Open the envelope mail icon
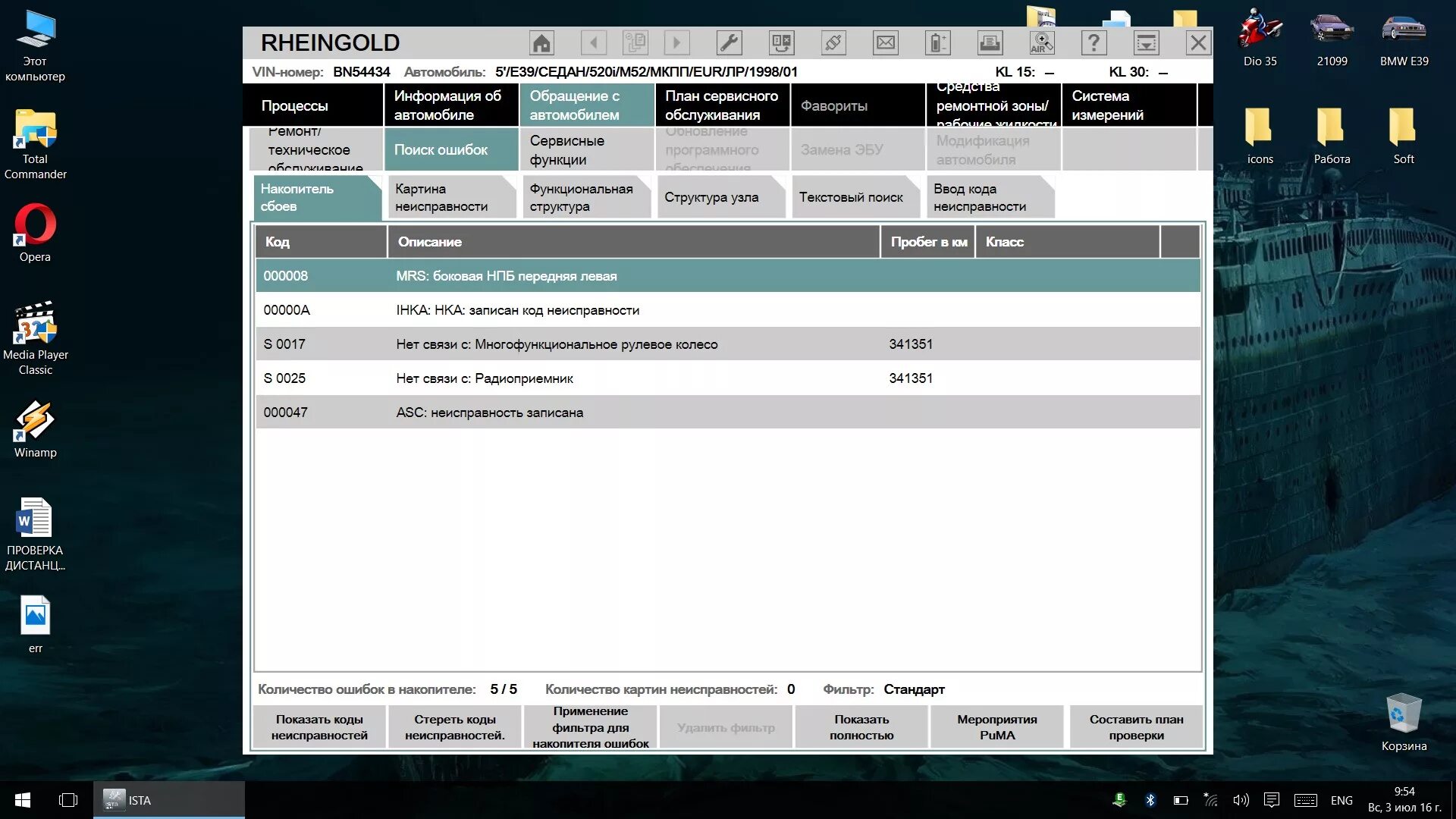The height and width of the screenshot is (819, 1456). click(x=886, y=43)
